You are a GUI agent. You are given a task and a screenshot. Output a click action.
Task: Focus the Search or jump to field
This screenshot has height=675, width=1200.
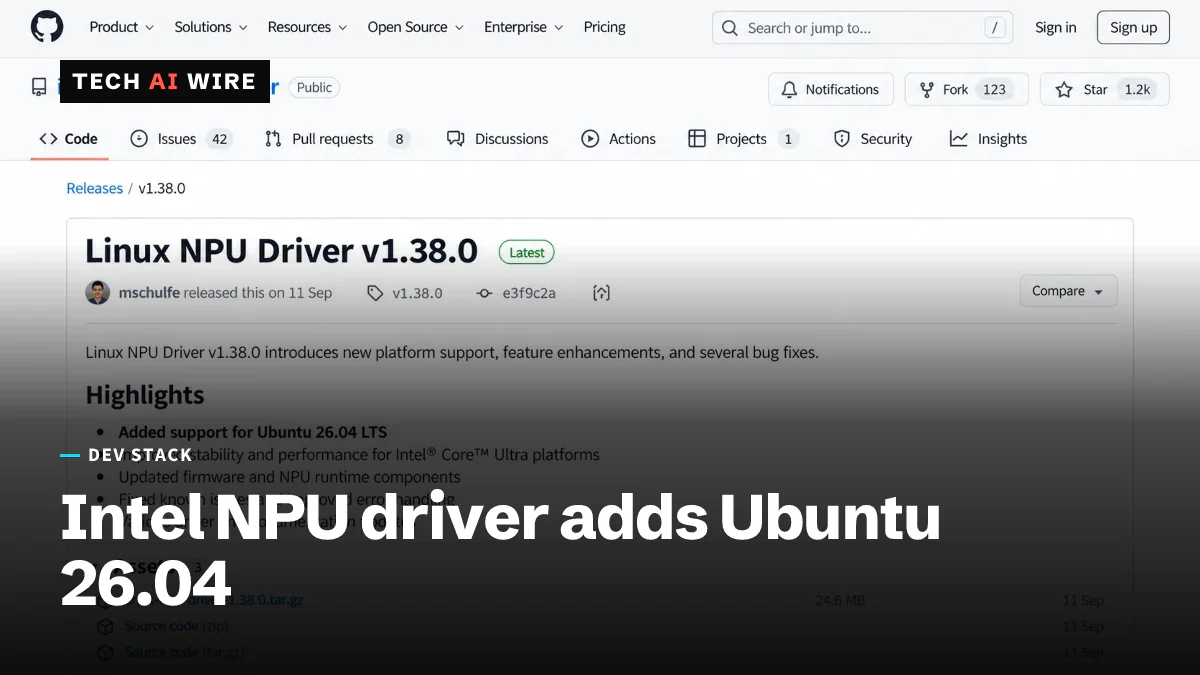[862, 28]
